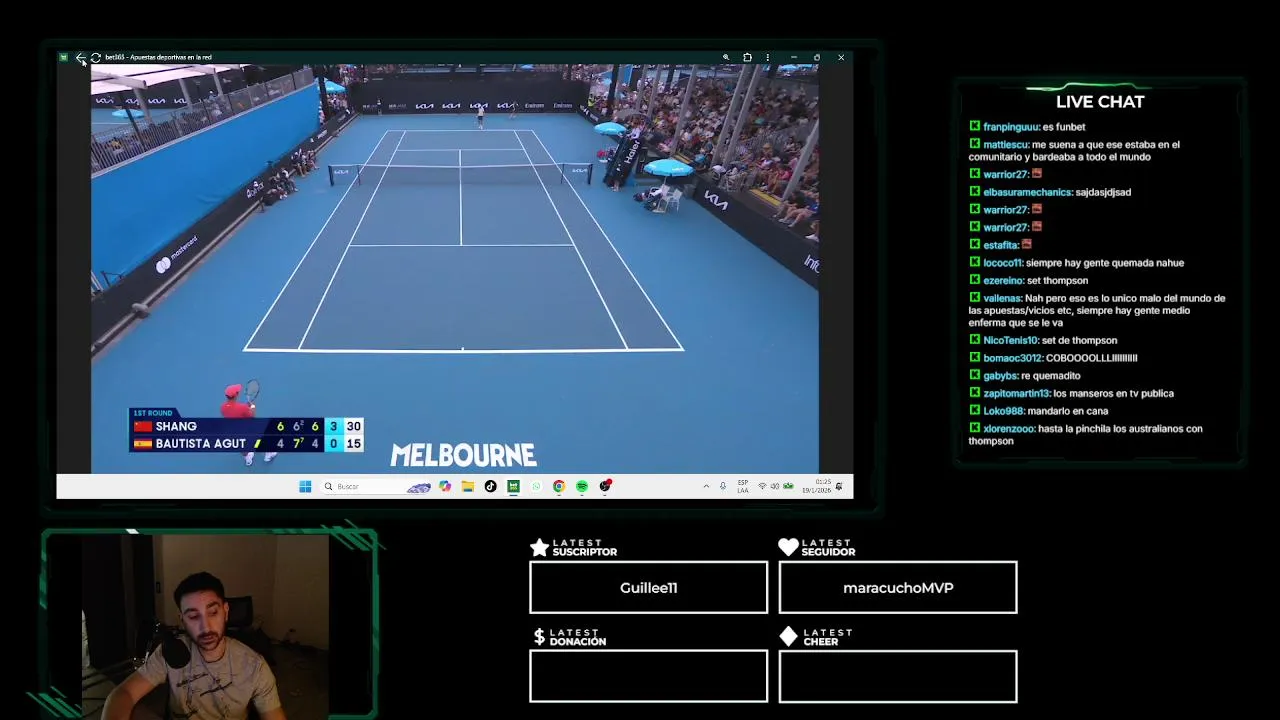
Task: Select estafita's chat message
Action: (1000, 245)
